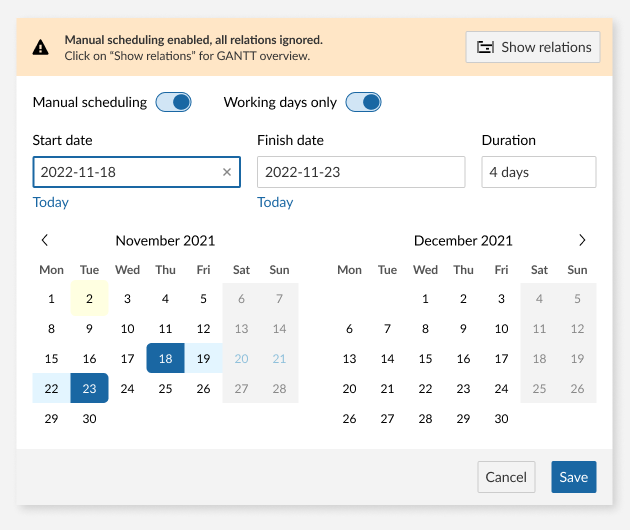Click the Start date input field
Screen dimensions: 630x530
tap(125, 172)
